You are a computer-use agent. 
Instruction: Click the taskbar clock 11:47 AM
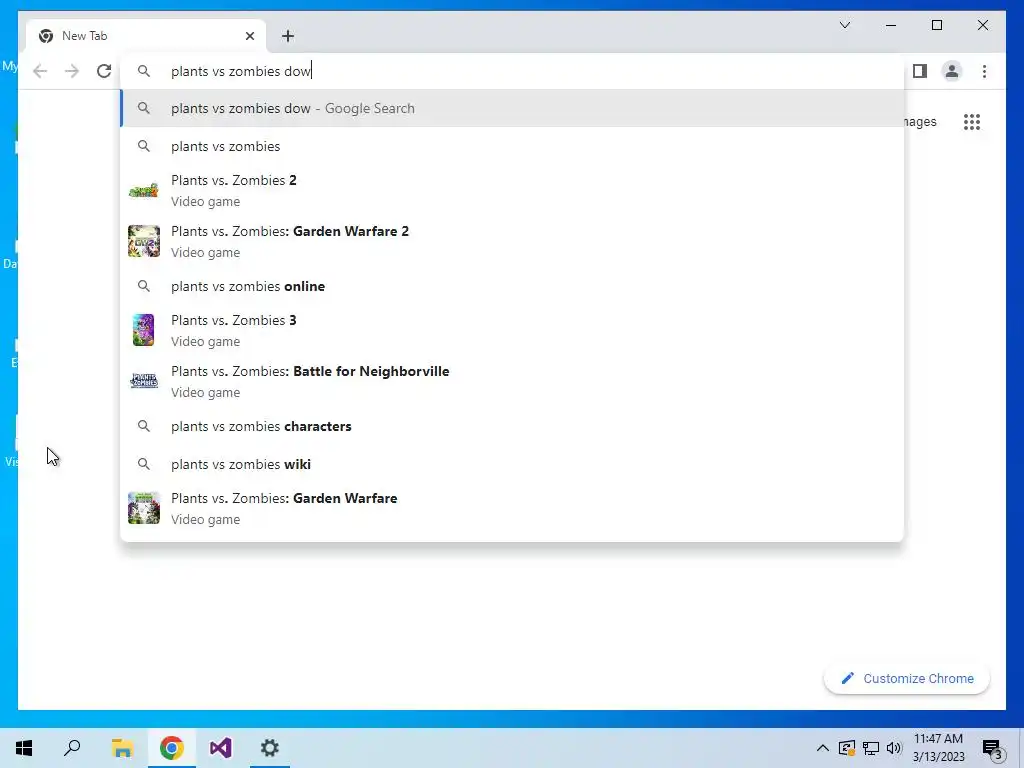click(938, 739)
